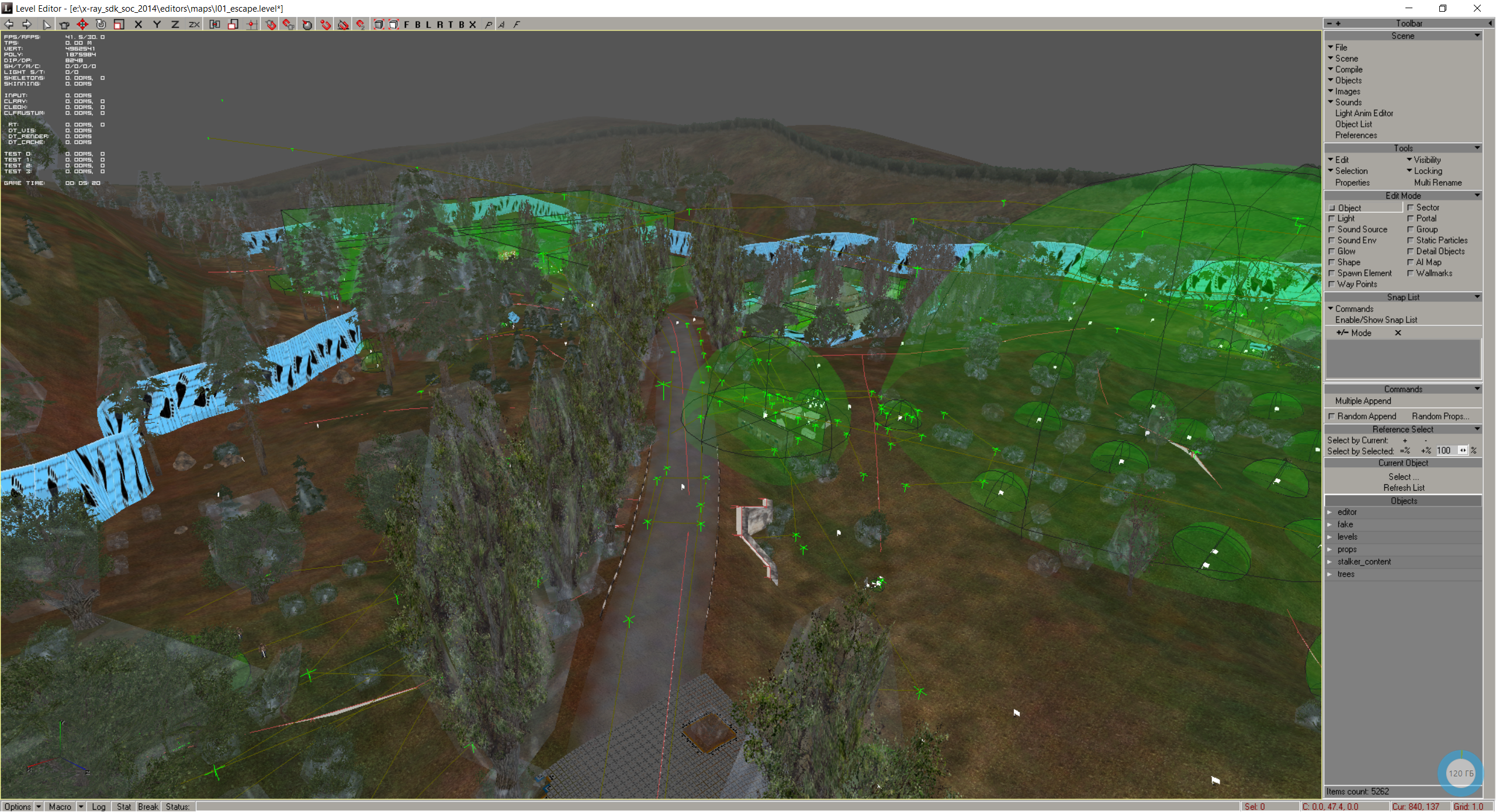Open the Light Anim Editor
The width and height of the screenshot is (1496, 812).
coord(1364,113)
